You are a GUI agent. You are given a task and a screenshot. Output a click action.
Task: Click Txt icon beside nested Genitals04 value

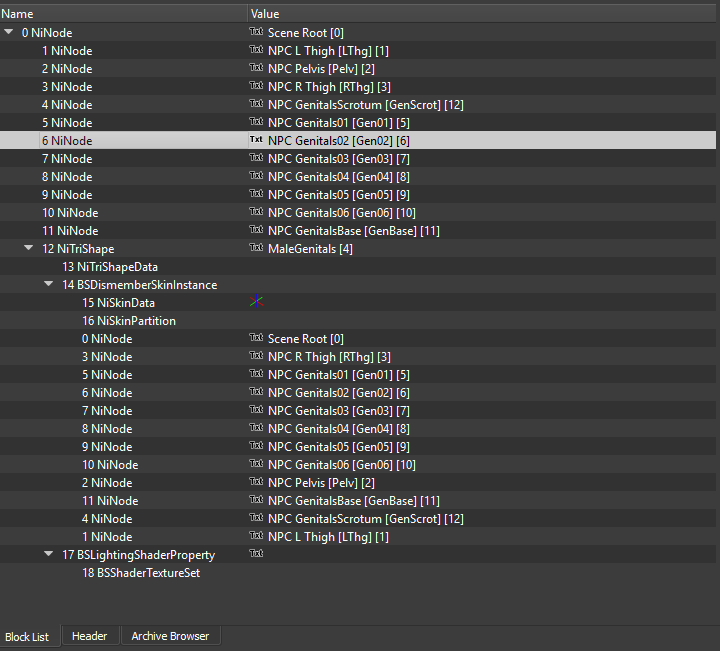tap(256, 427)
